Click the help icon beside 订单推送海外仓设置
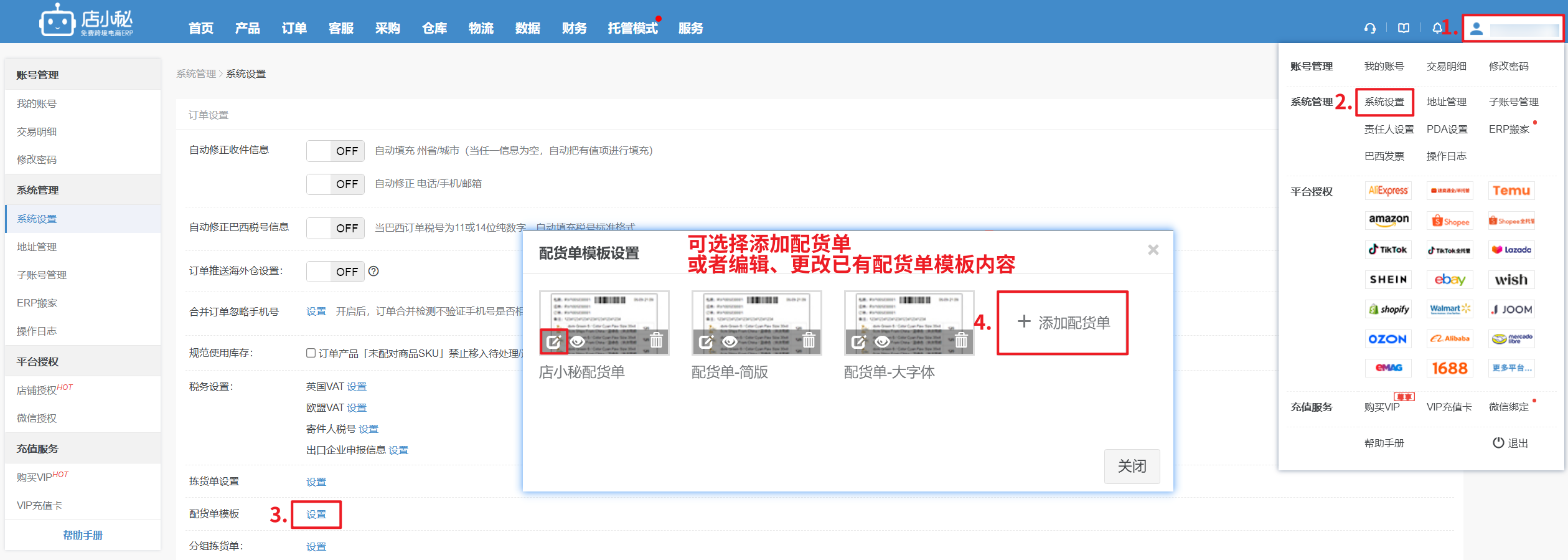Screen dimensions: 1568x560 point(373,271)
